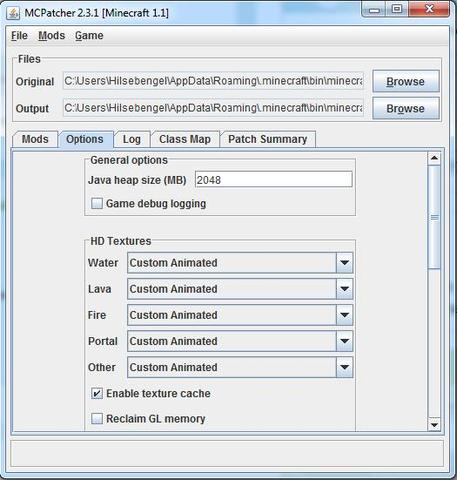Switch to the Patch Summary tab
Viewport: 457px width, 480px height.
pyautogui.click(x=267, y=139)
